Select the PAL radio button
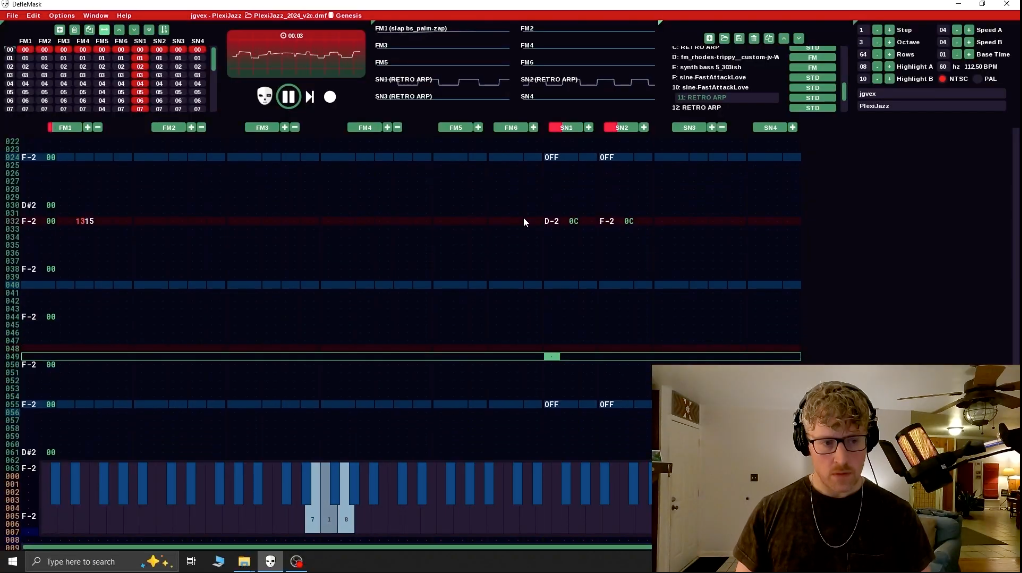This screenshot has width=1022, height=573. click(976, 79)
